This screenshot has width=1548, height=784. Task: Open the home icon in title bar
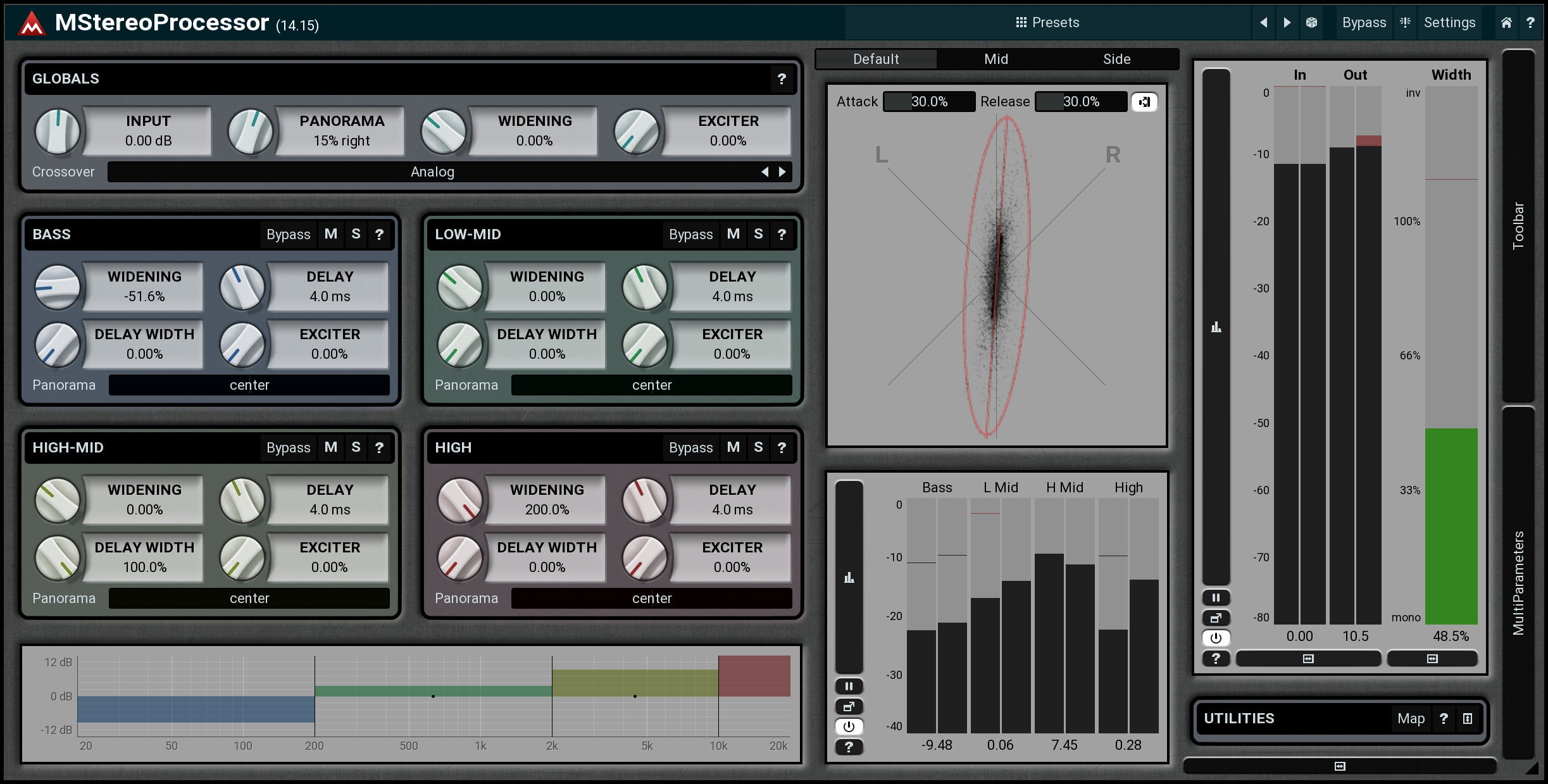pos(1506,23)
